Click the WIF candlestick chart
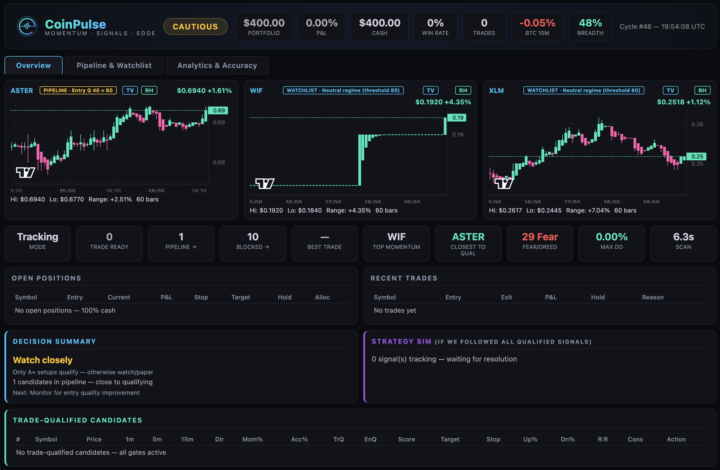The width and height of the screenshot is (720, 470). pyautogui.click(x=360, y=154)
